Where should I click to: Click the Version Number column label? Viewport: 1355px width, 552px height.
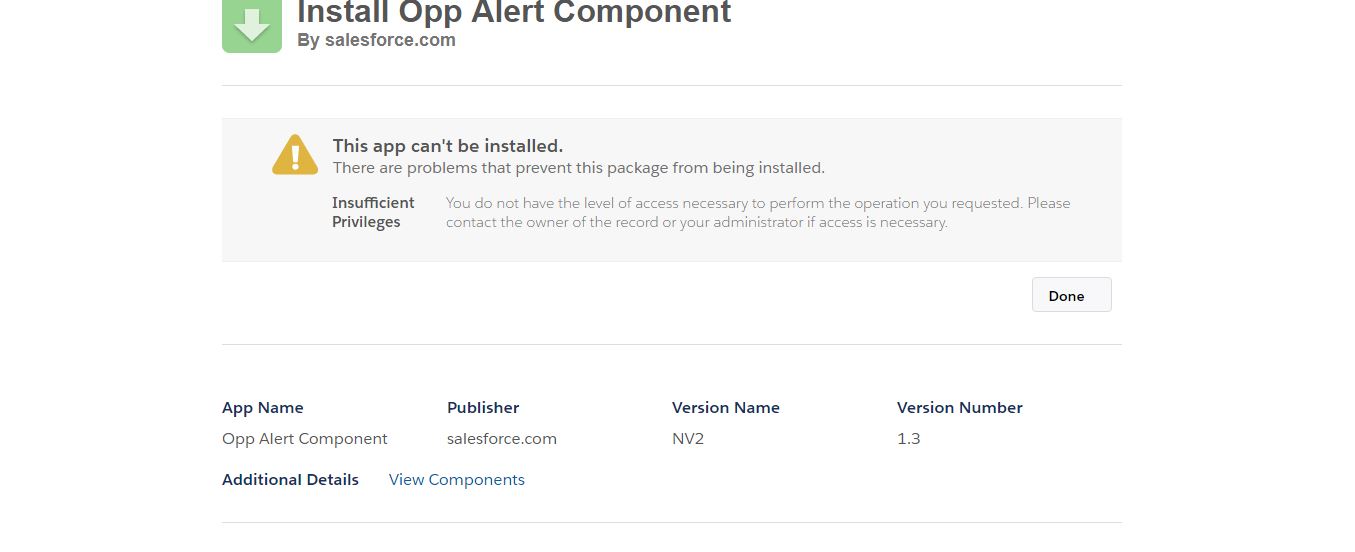pyautogui.click(x=959, y=408)
